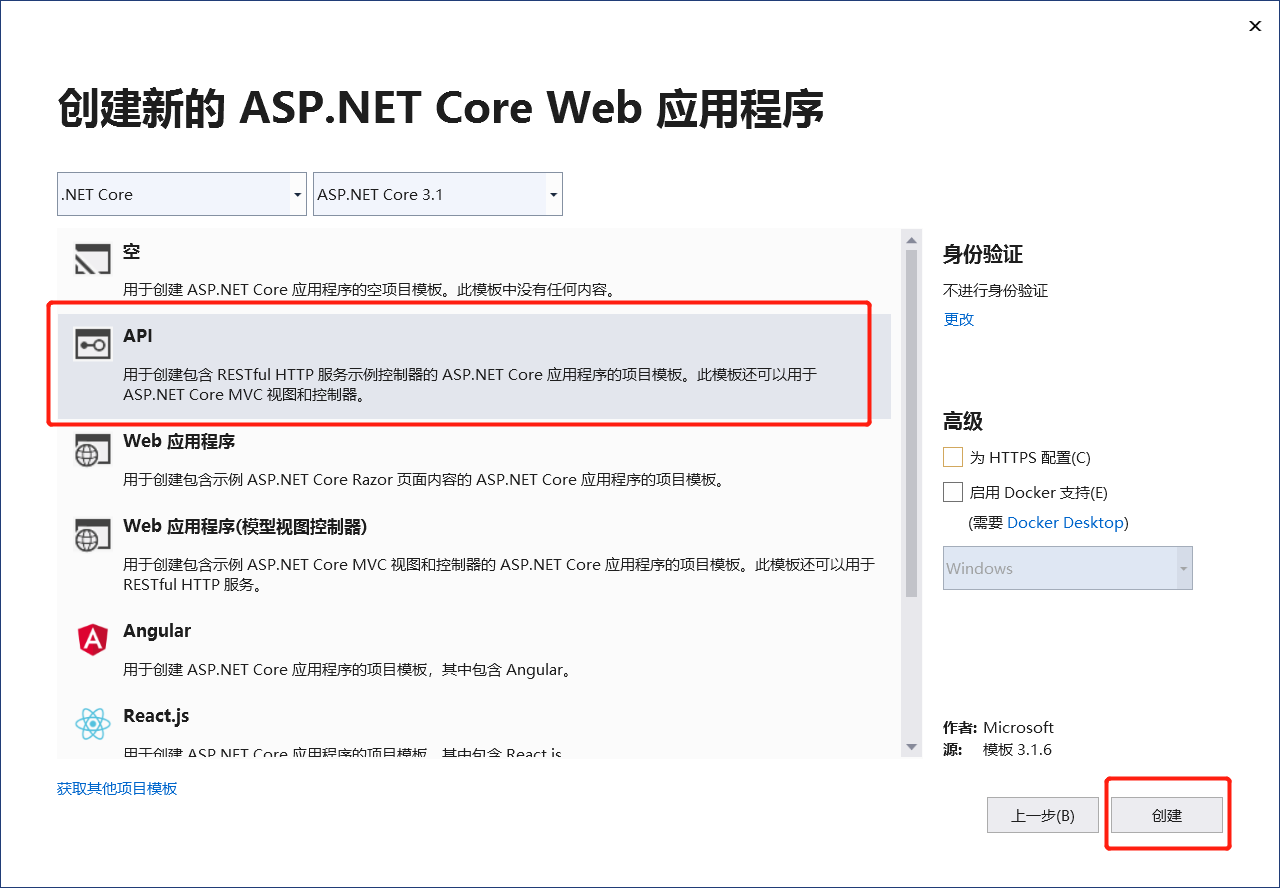Click the React.js atom icon
The image size is (1280, 888).
(93, 724)
